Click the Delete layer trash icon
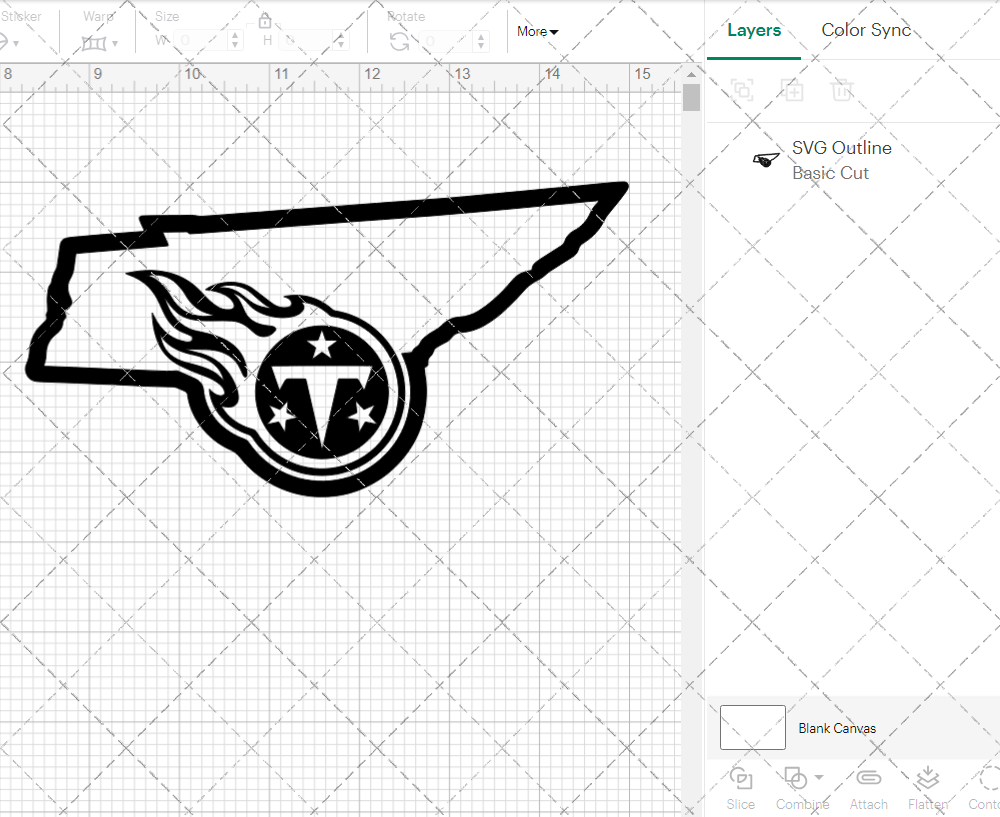 coord(842,90)
